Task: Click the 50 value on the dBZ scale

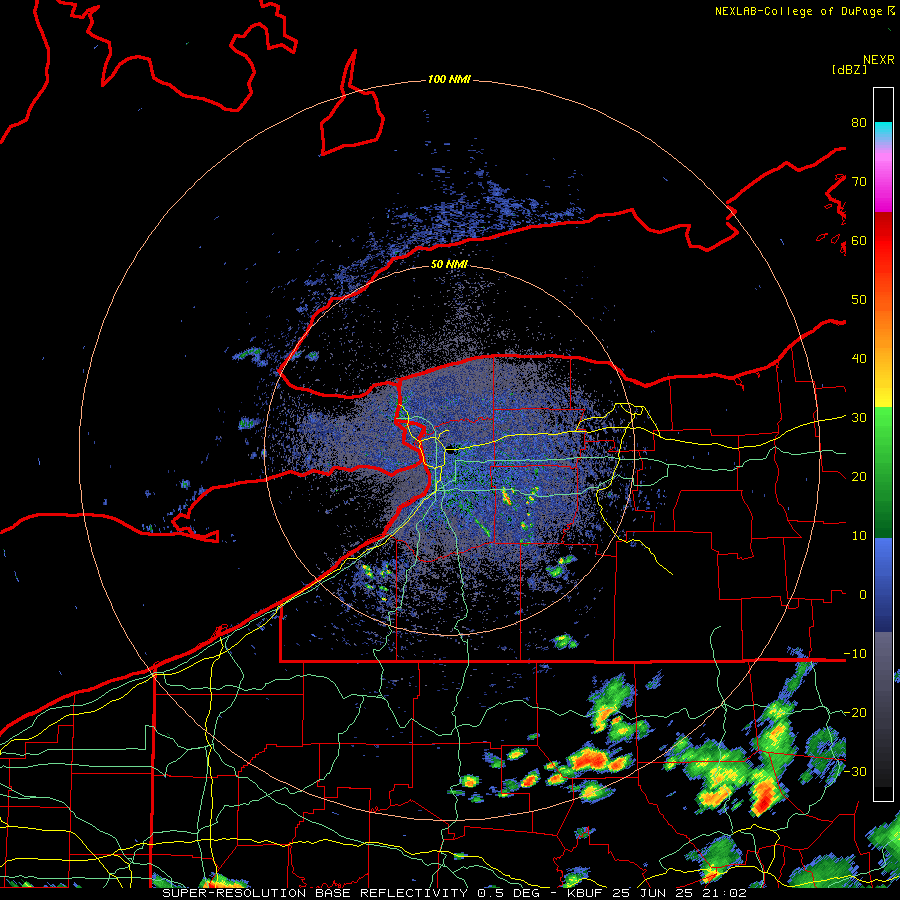Action: [859, 300]
